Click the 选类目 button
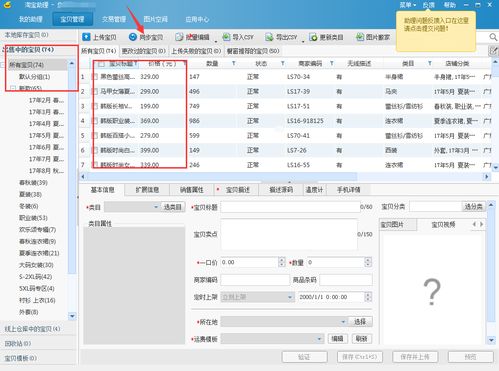Screen dimensions: 499x371 (x=173, y=207)
